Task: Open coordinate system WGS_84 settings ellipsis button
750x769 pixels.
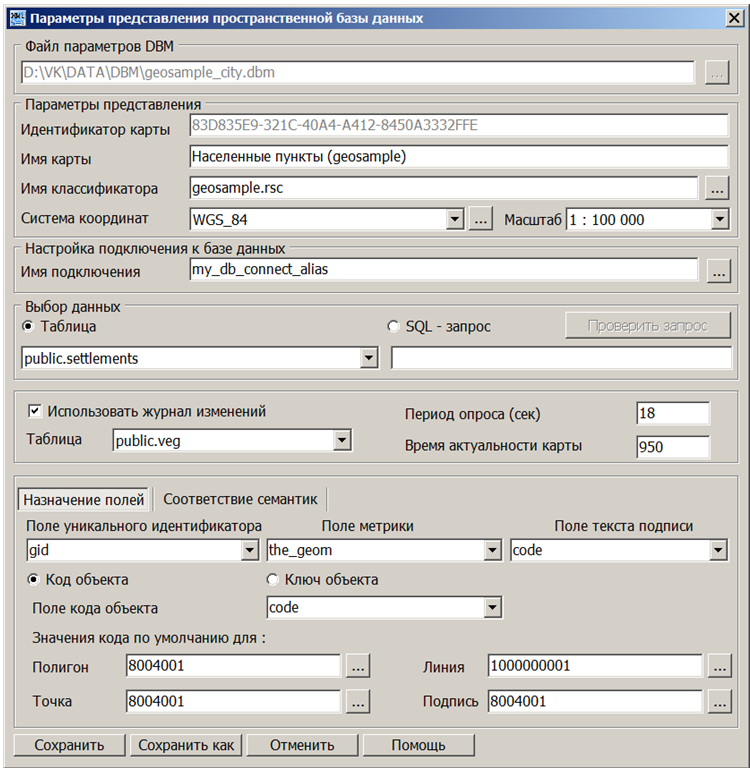Action: point(481,219)
